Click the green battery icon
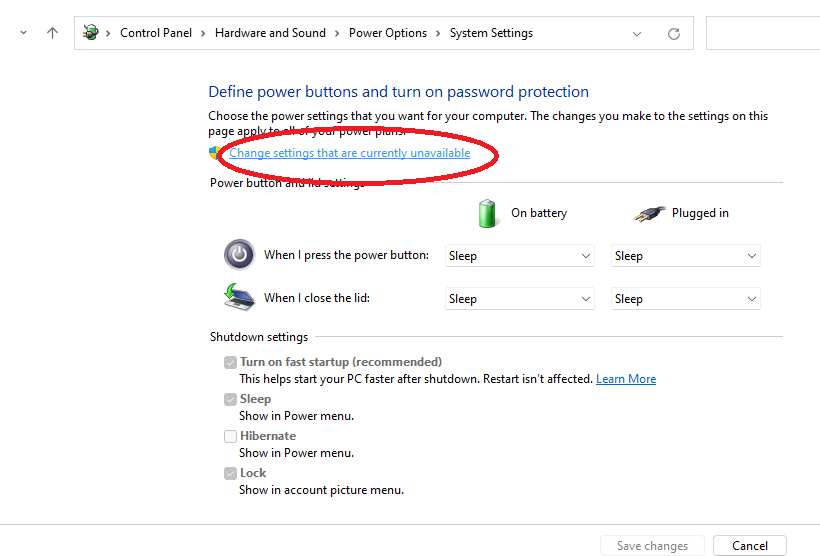The height and width of the screenshot is (556, 820). pyautogui.click(x=487, y=213)
